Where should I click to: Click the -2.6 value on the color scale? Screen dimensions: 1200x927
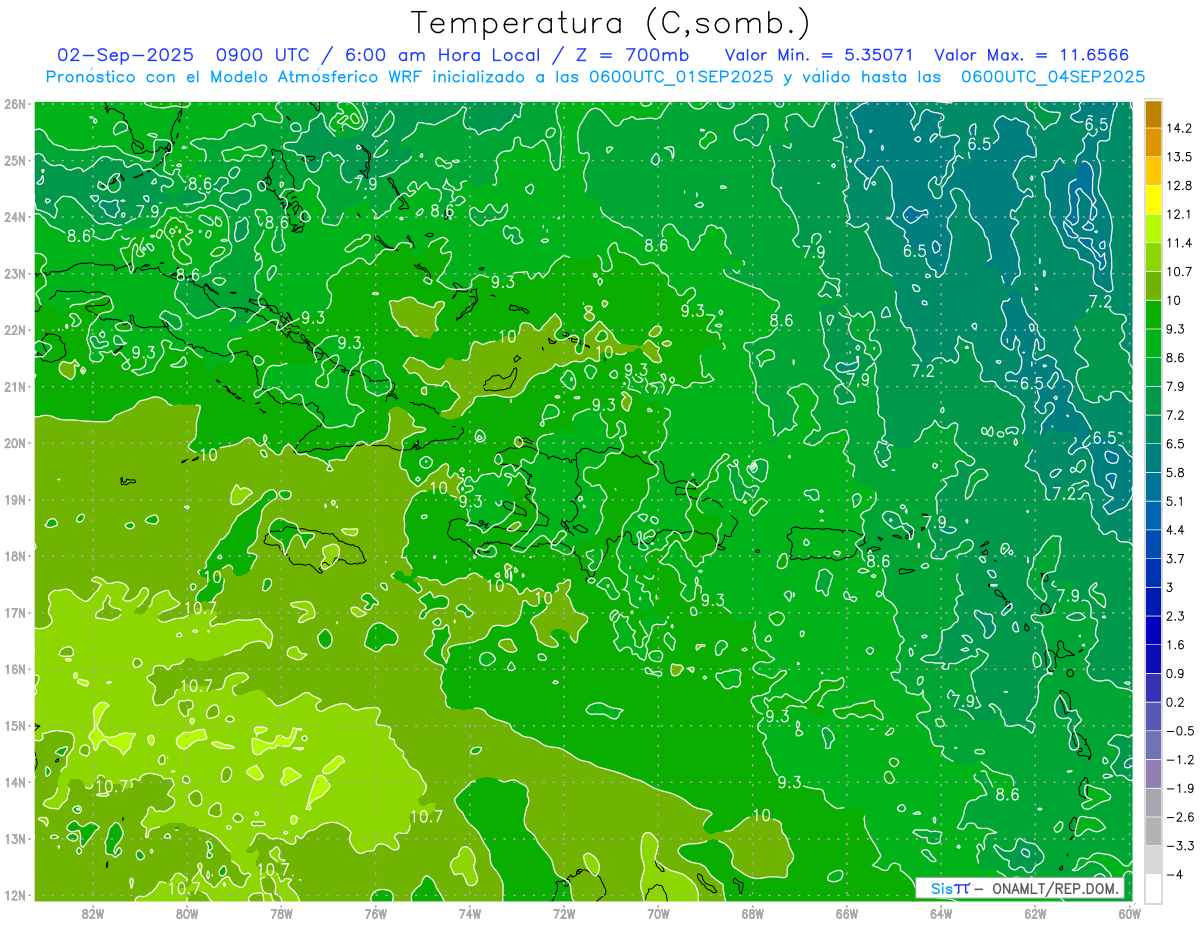(1180, 817)
